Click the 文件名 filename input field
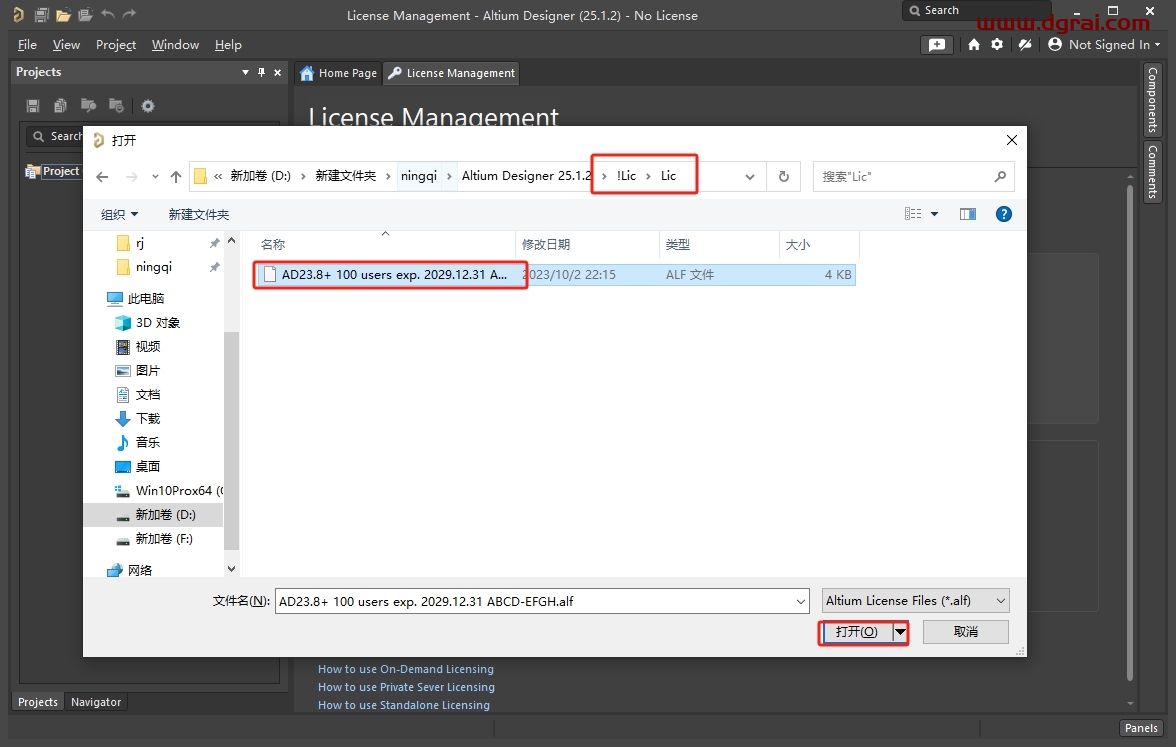The image size is (1176, 747). [540, 601]
